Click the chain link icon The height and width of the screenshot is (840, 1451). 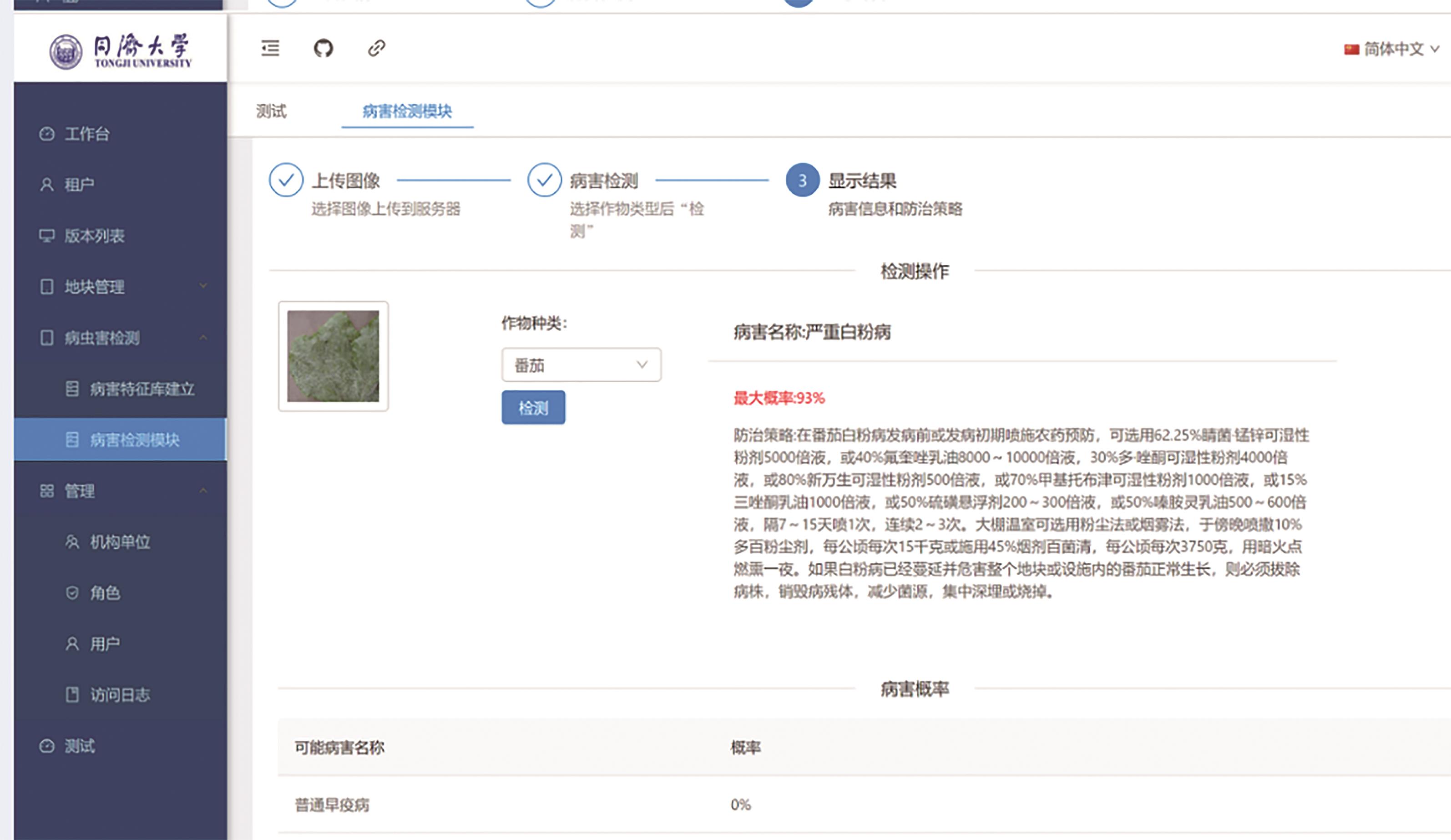tap(377, 48)
